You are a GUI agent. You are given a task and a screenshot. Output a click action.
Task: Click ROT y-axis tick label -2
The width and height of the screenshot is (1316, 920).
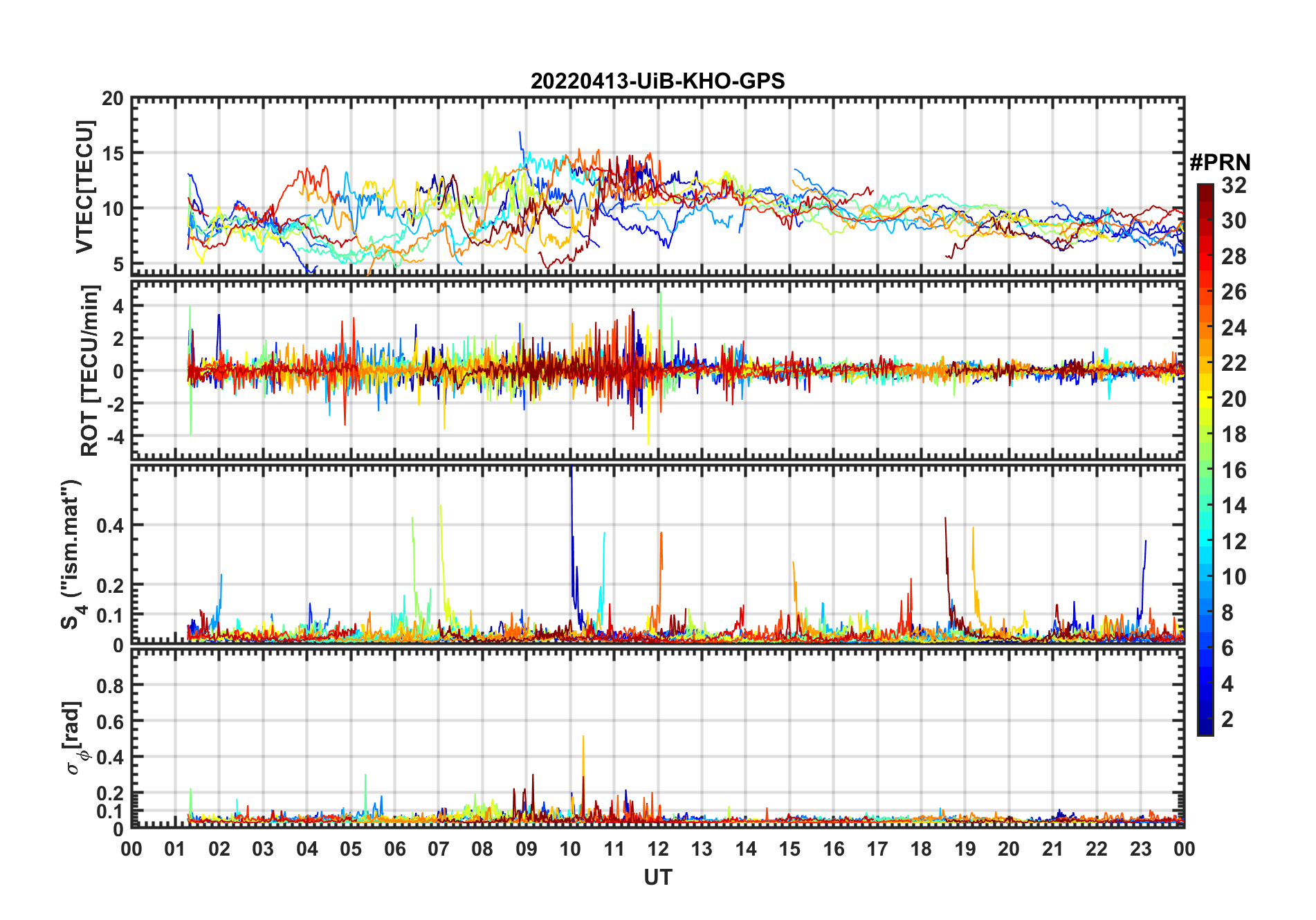[x=116, y=404]
